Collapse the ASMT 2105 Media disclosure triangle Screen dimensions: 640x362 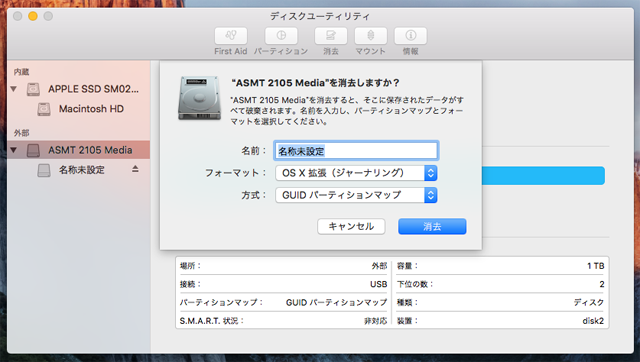pos(14,150)
